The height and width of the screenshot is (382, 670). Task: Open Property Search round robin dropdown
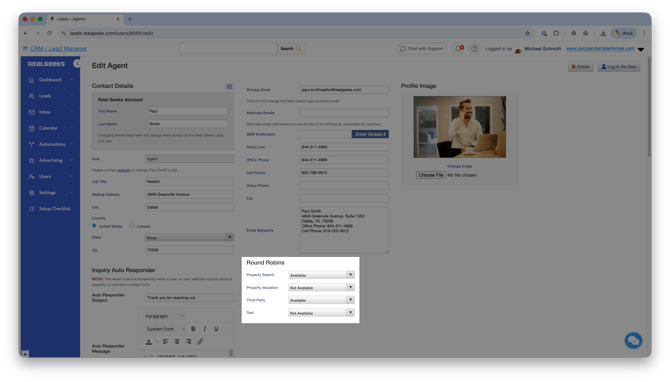point(321,275)
